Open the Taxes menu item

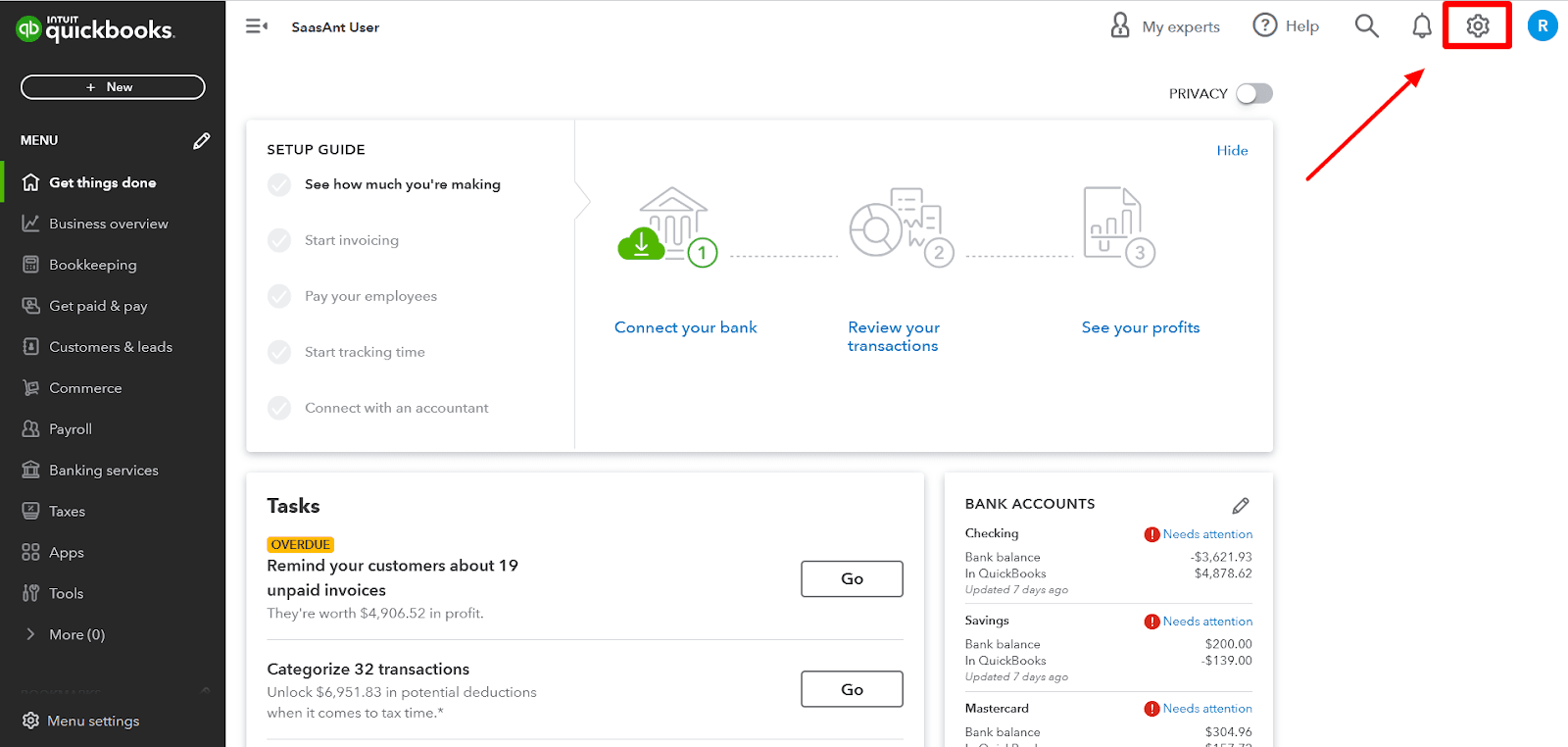pos(113,512)
